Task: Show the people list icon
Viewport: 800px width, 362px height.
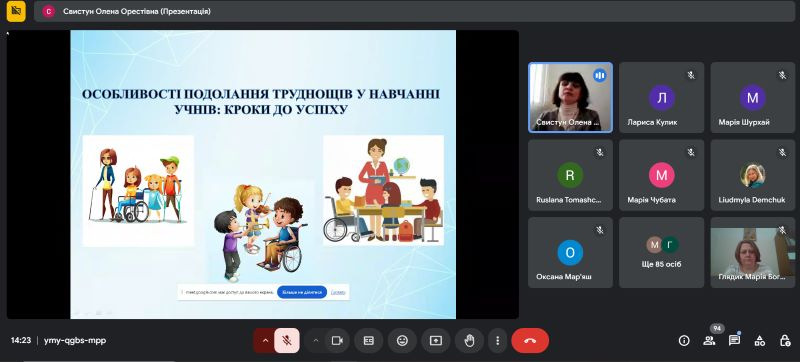Action: click(709, 341)
